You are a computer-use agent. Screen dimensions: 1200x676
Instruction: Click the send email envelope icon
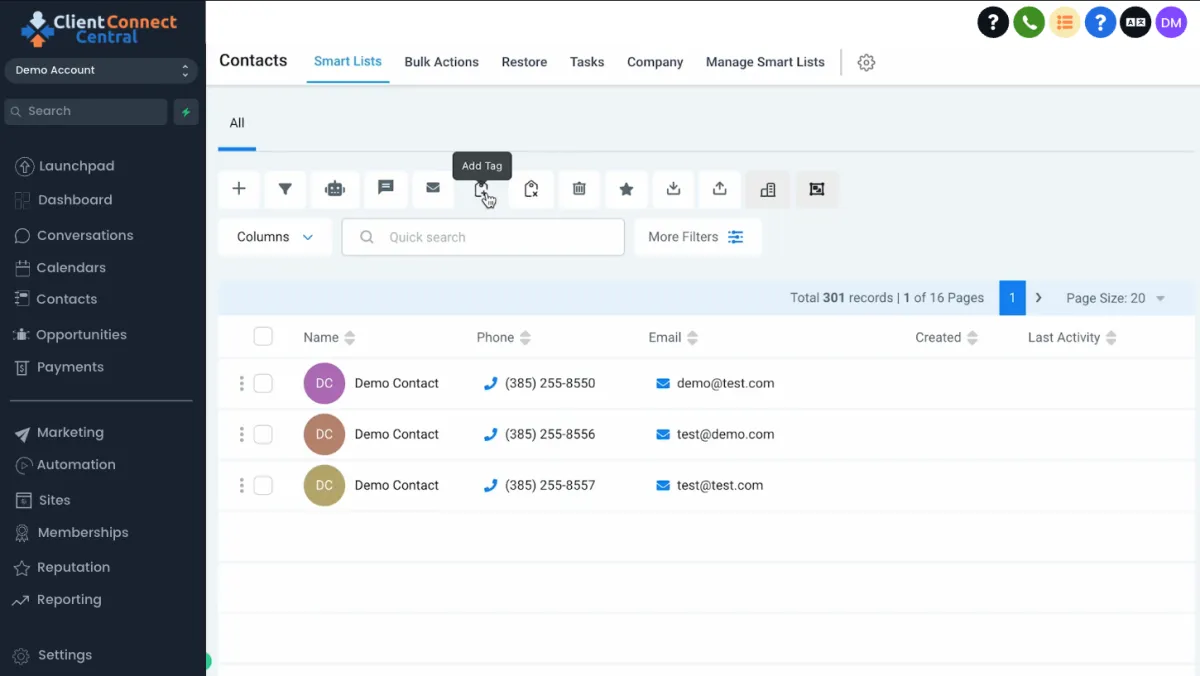coord(433,188)
